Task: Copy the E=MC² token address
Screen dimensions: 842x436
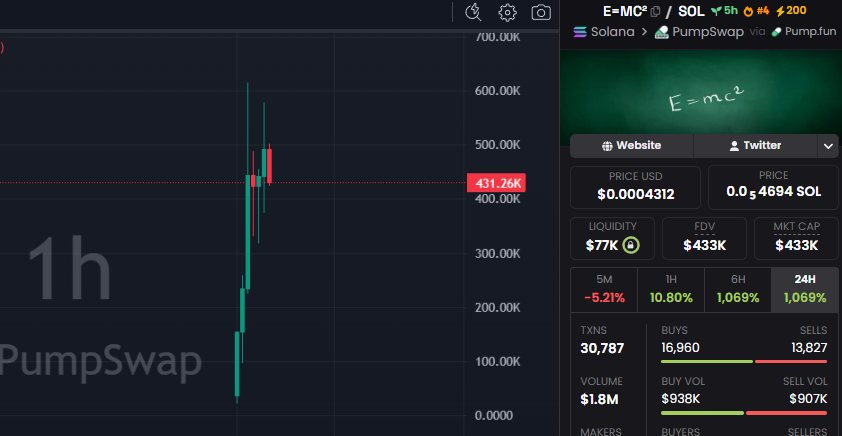Action: point(656,11)
